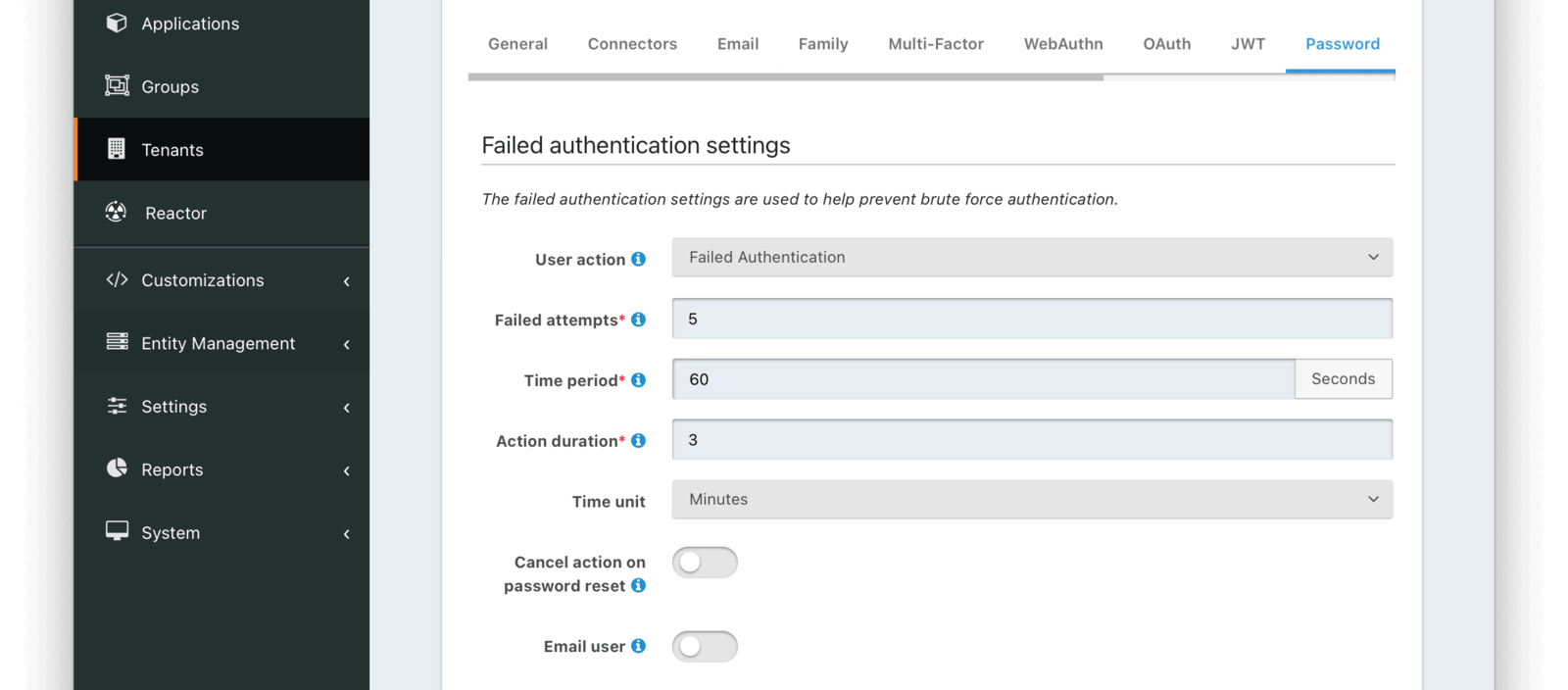The image size is (1568, 690).
Task: Go to the JWT tab
Action: [1249, 44]
